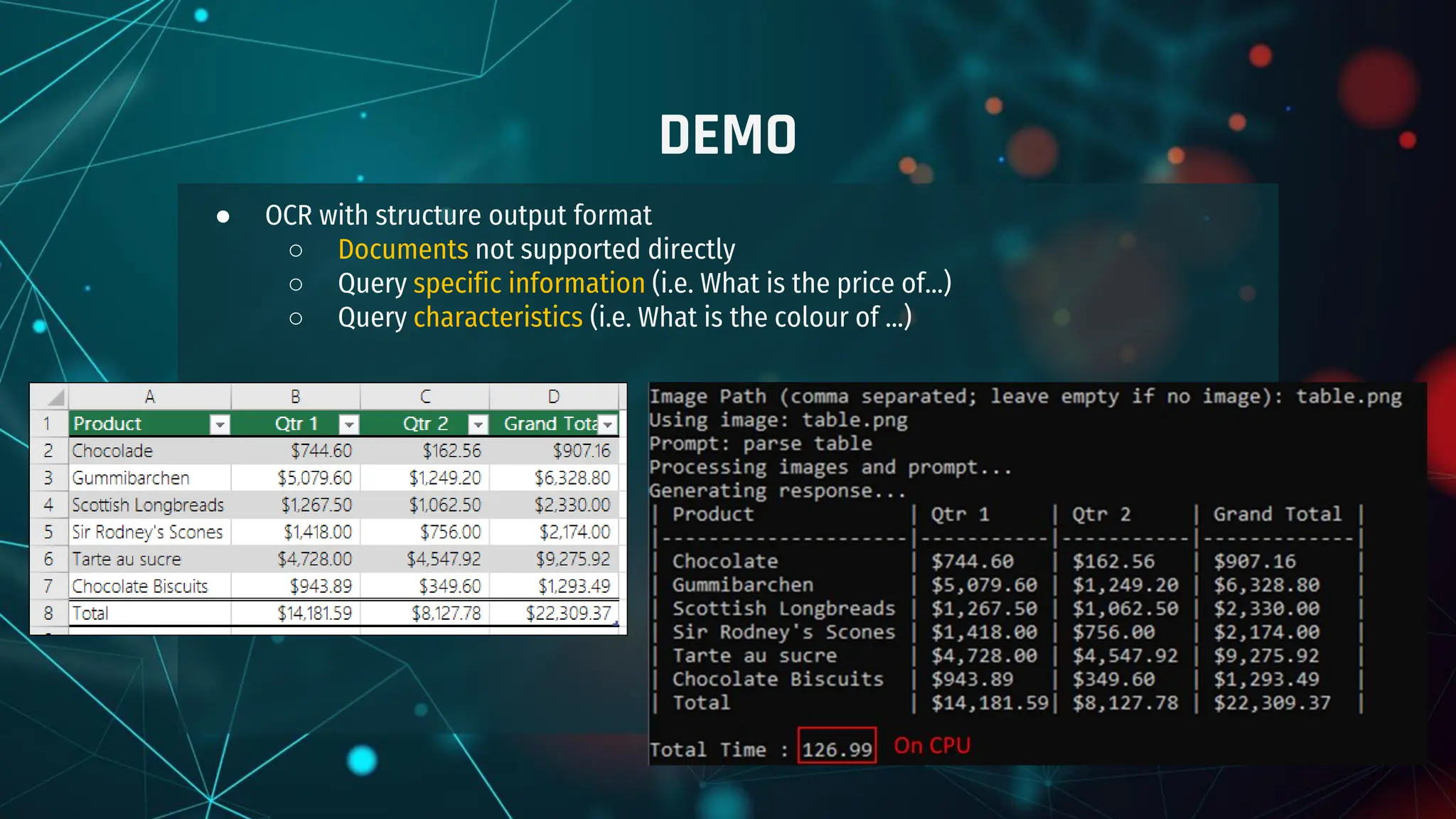1456x819 pixels.
Task: Click the red 'On CPU' label
Action: pyautogui.click(x=932, y=746)
